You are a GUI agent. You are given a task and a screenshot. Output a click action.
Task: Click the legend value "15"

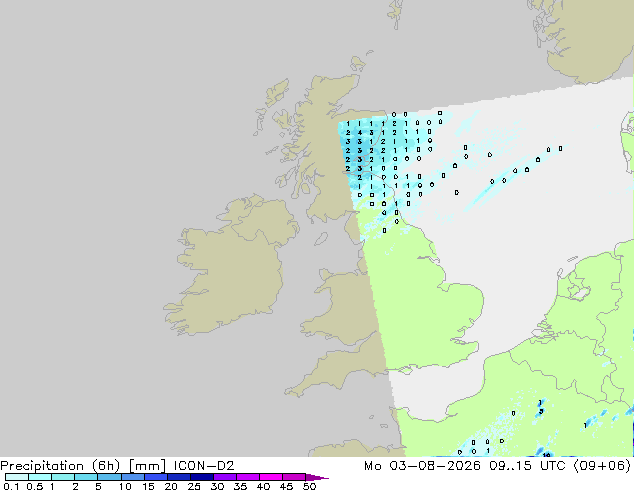click(148, 486)
